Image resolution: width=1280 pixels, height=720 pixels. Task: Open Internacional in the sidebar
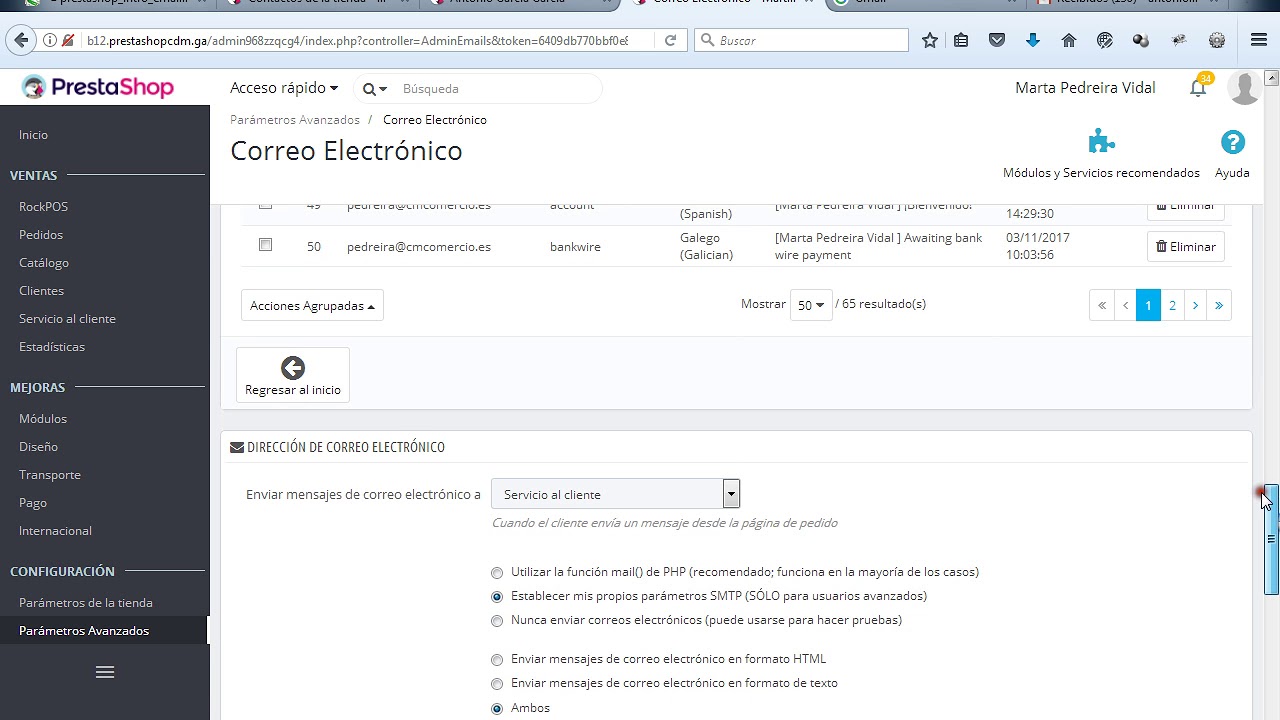pyautogui.click(x=55, y=531)
